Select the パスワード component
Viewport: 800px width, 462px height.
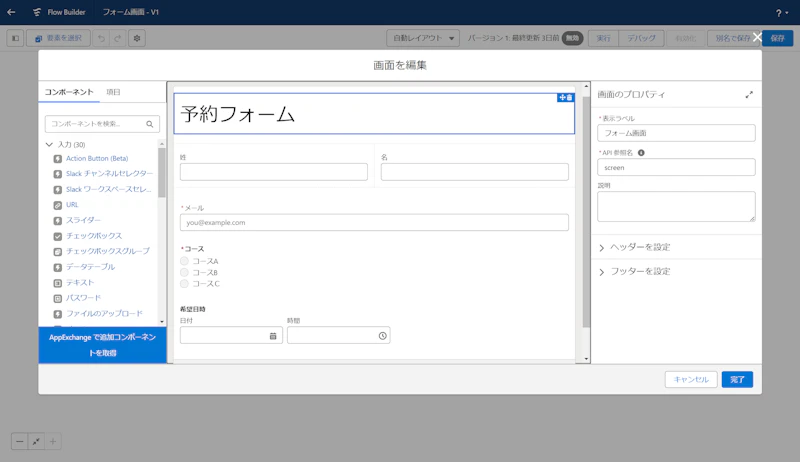click(x=78, y=298)
